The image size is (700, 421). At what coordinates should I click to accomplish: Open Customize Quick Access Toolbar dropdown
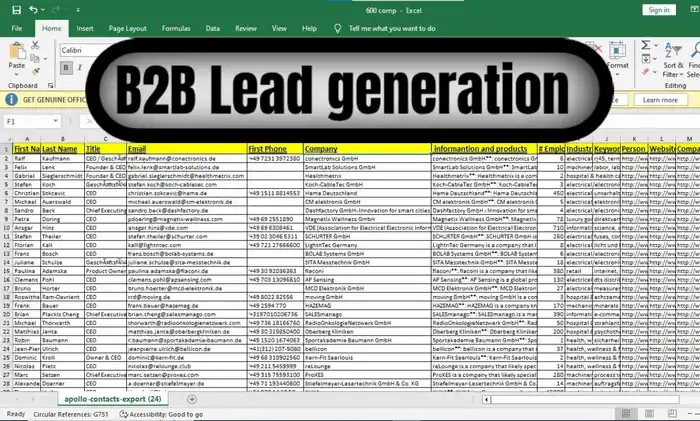(78, 10)
